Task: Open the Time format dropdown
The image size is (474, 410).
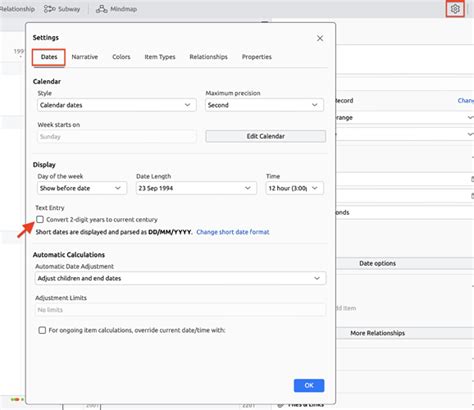Action: point(295,188)
